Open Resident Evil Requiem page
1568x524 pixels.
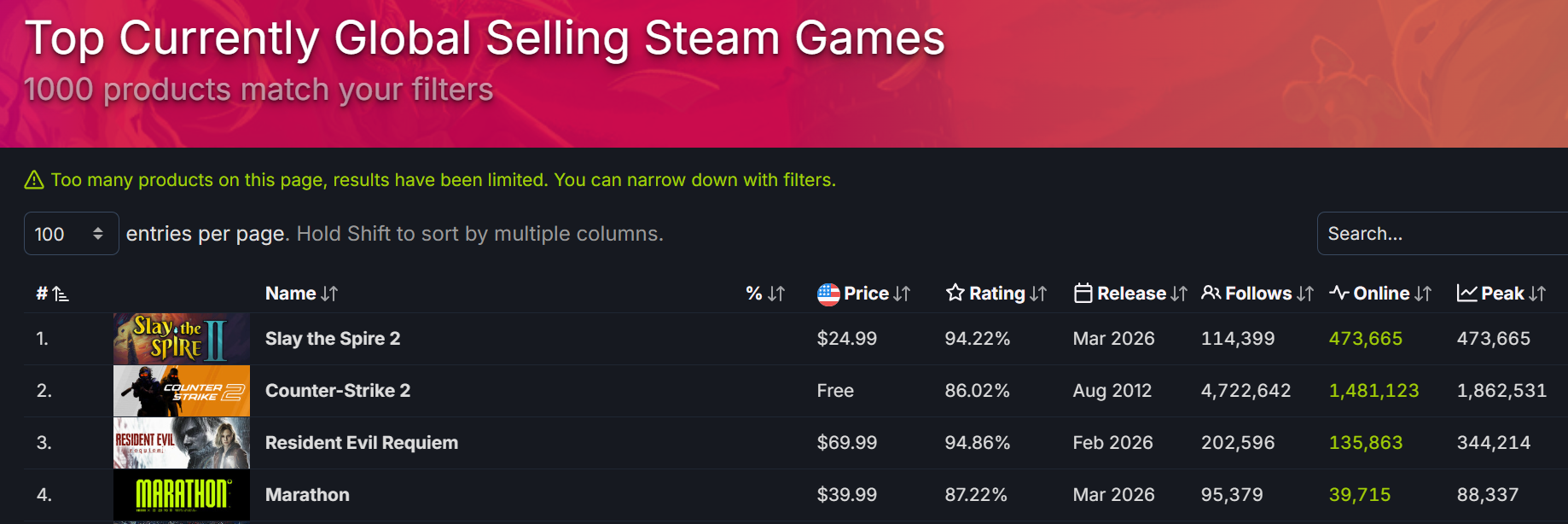(x=362, y=443)
